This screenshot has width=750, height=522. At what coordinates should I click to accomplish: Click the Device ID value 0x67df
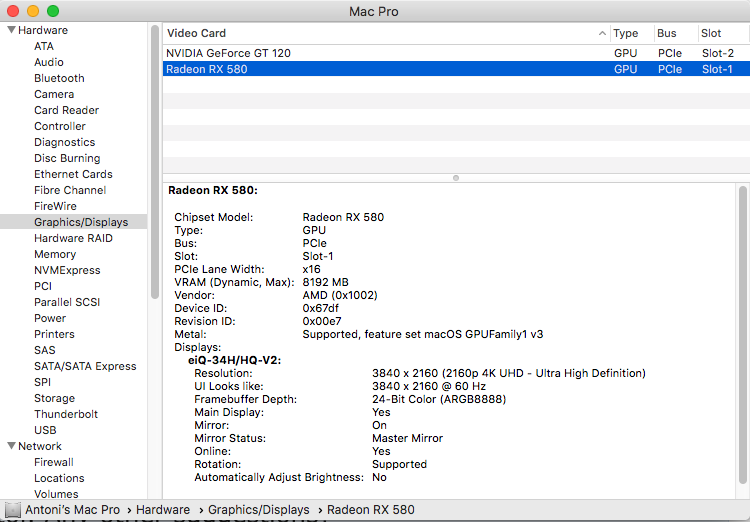(320, 308)
